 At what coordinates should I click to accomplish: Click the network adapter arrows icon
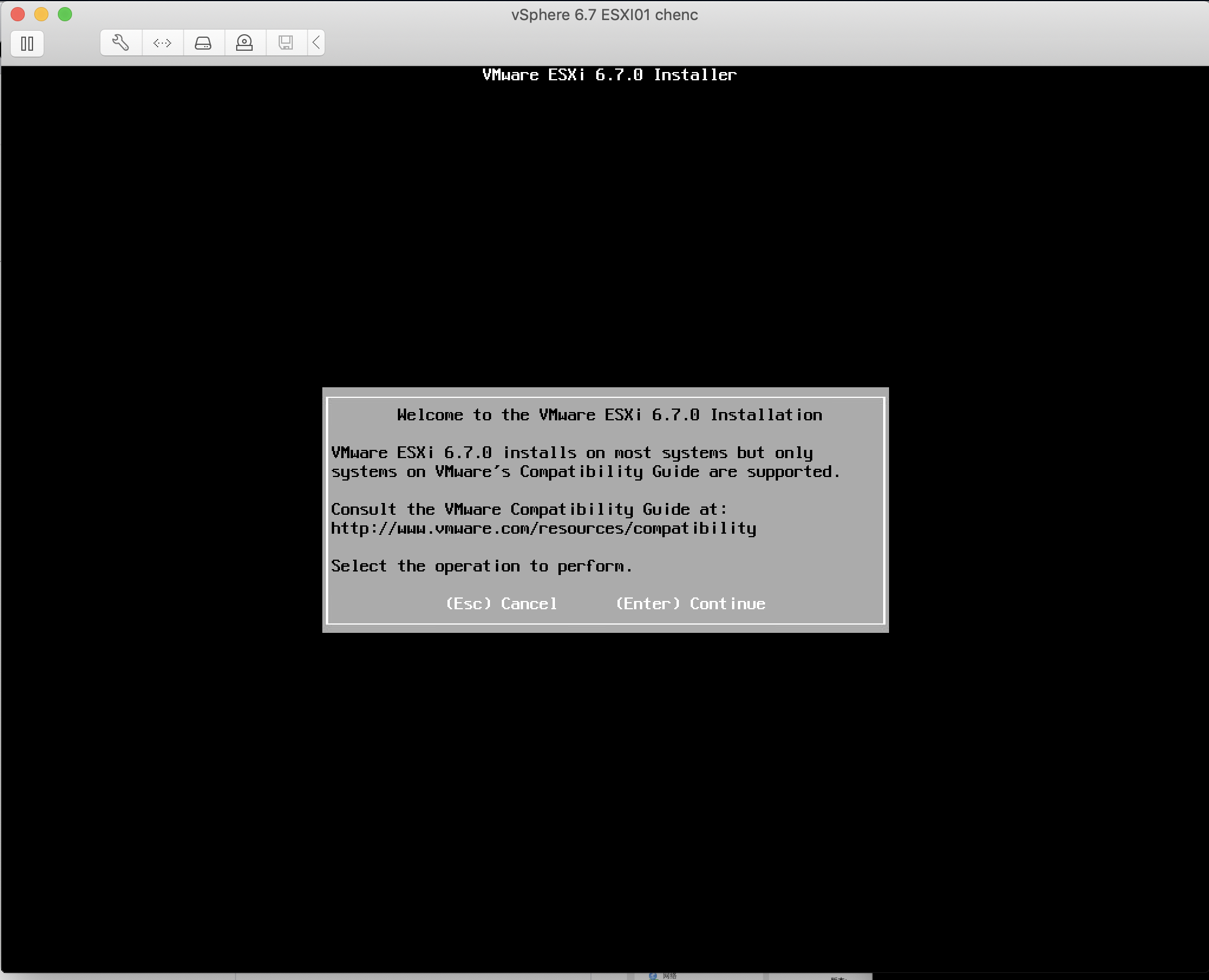click(162, 43)
